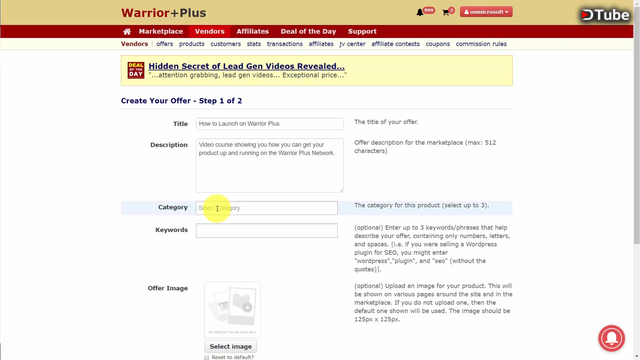Click the Select image button
640x360 pixels.
(x=231, y=347)
